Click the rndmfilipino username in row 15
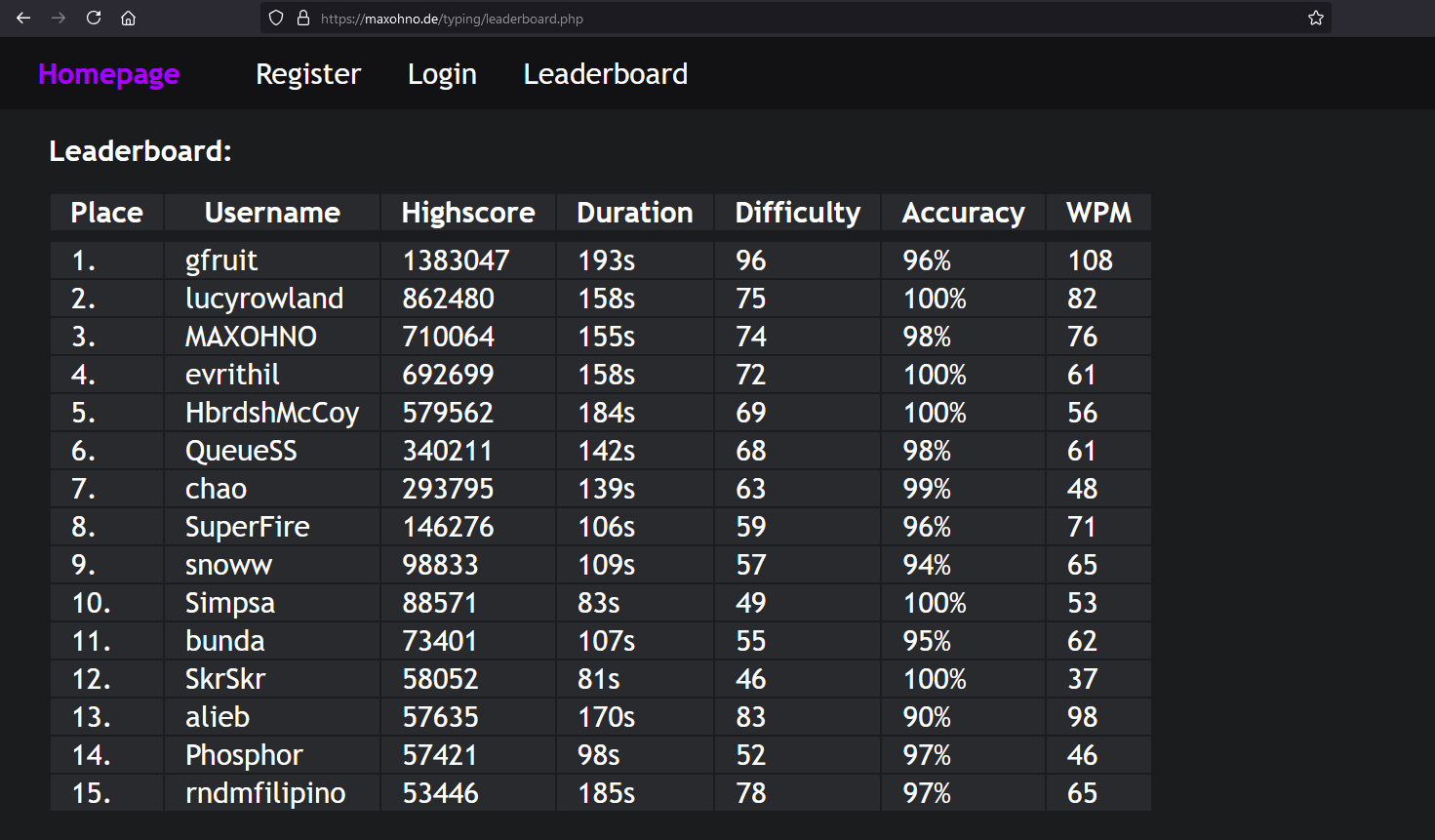This screenshot has width=1435, height=840. coord(265,793)
